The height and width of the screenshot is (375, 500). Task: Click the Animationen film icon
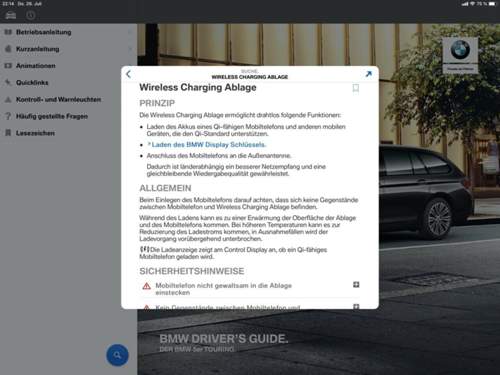click(8, 66)
